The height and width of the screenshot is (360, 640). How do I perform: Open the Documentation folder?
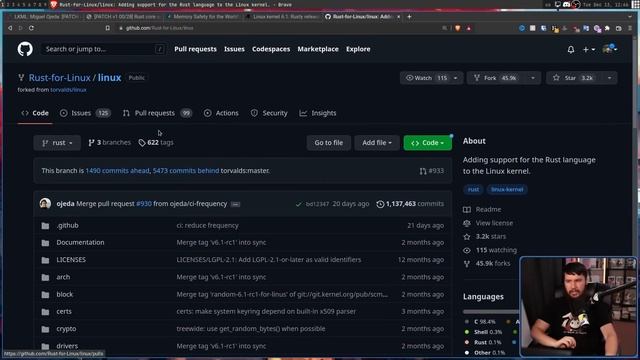[80, 242]
